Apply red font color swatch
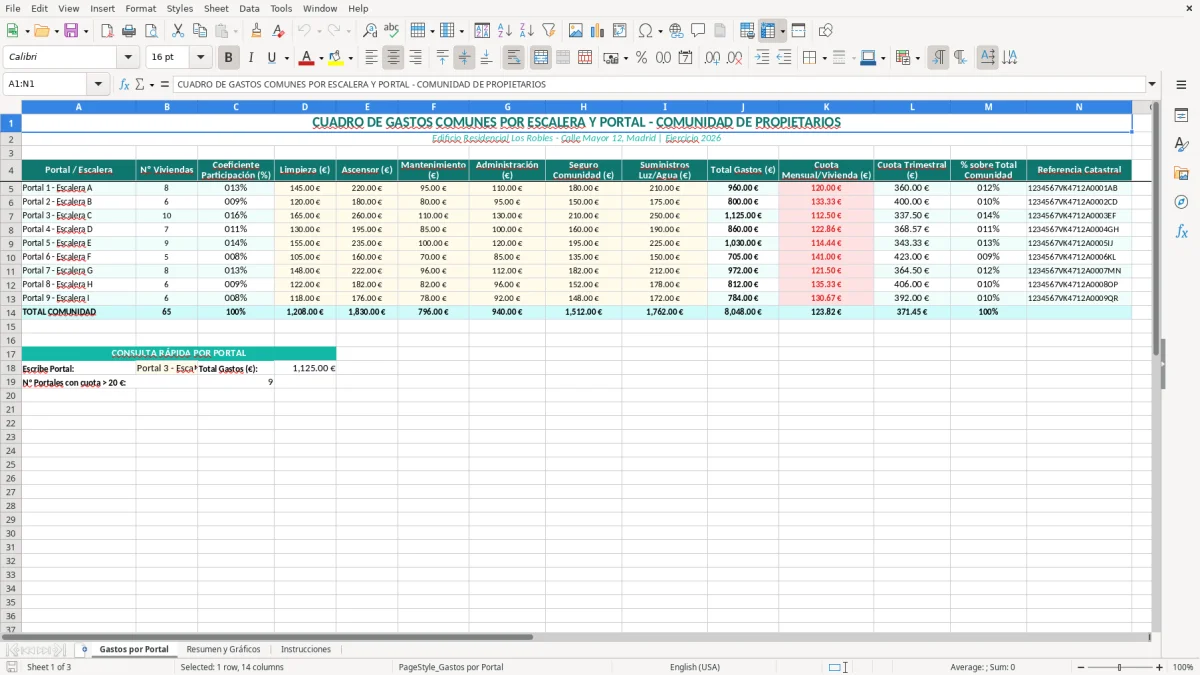Screen dimensions: 1200x675 pyautogui.click(x=307, y=58)
